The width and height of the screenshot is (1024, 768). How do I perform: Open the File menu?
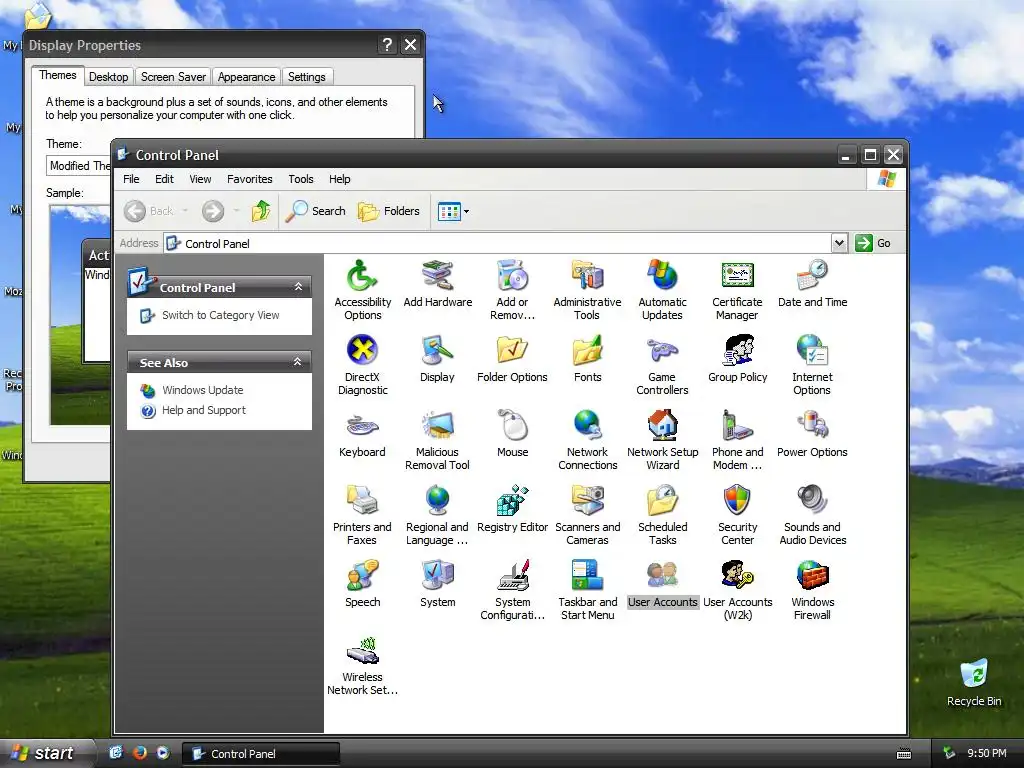131,179
